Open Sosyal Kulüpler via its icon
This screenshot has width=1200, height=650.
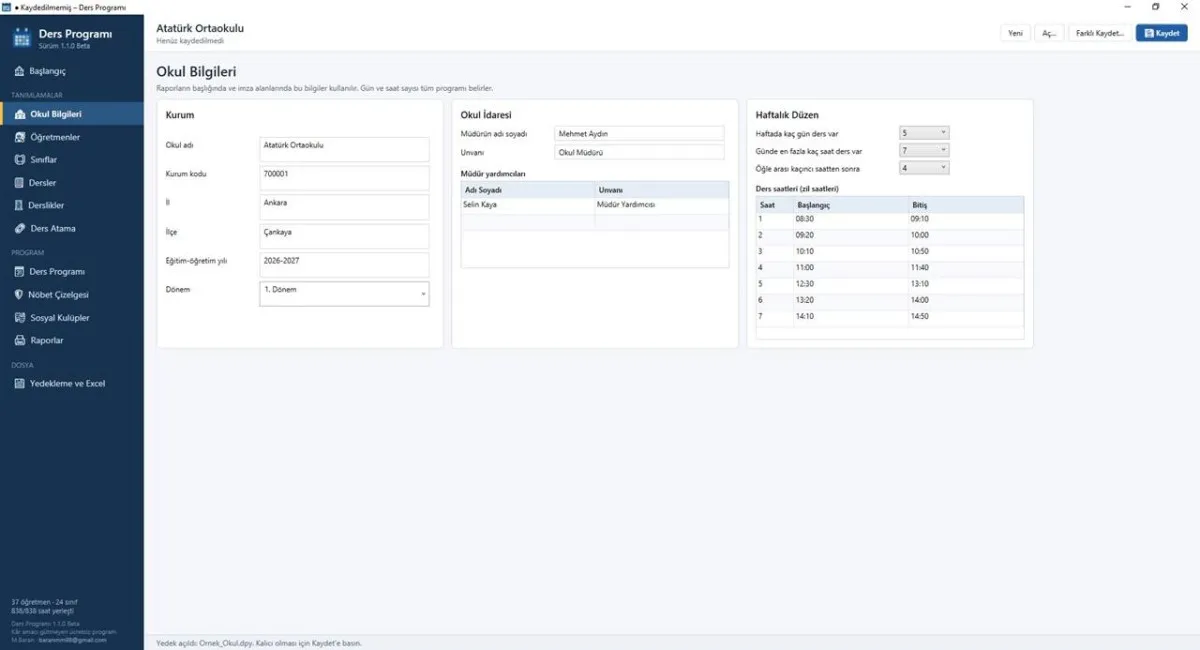[20, 318]
